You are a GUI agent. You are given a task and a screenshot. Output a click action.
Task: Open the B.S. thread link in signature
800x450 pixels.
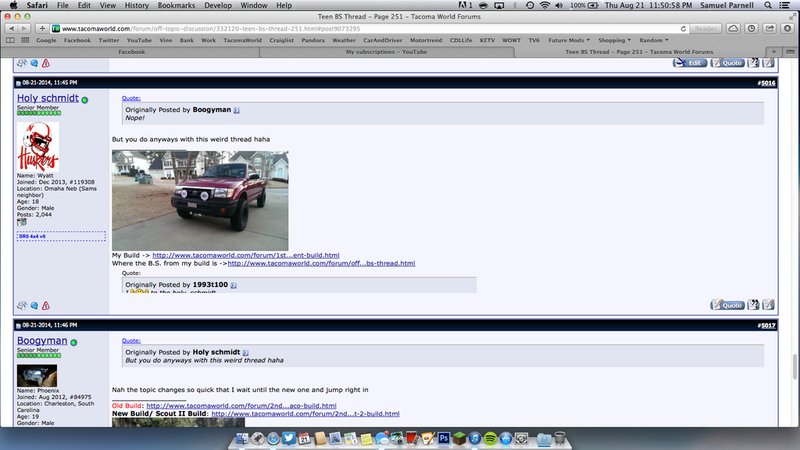321,263
